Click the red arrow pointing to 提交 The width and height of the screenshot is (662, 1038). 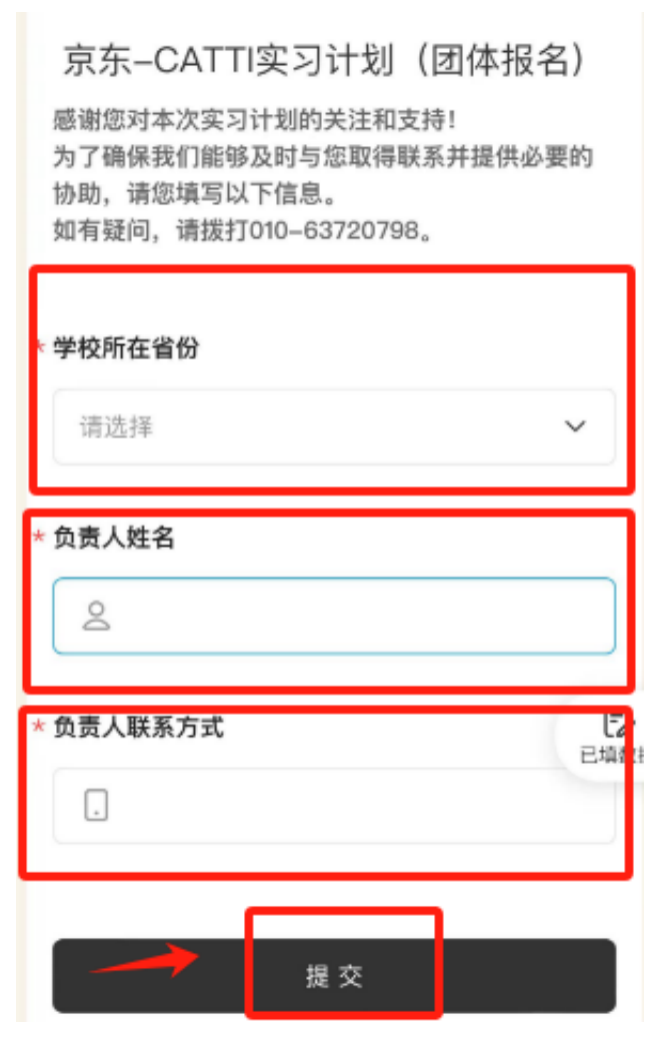pos(144,960)
